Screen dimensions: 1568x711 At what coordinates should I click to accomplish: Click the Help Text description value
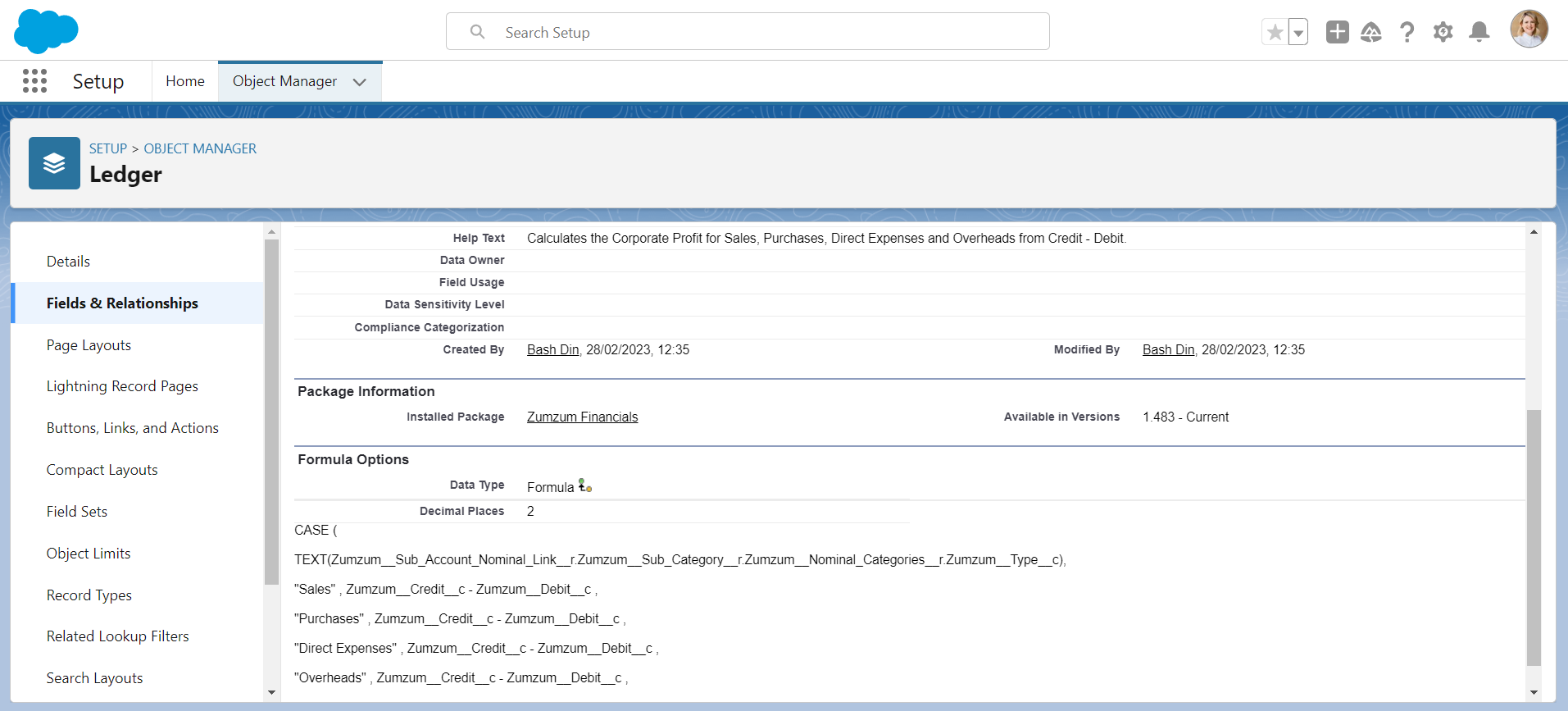coord(827,238)
